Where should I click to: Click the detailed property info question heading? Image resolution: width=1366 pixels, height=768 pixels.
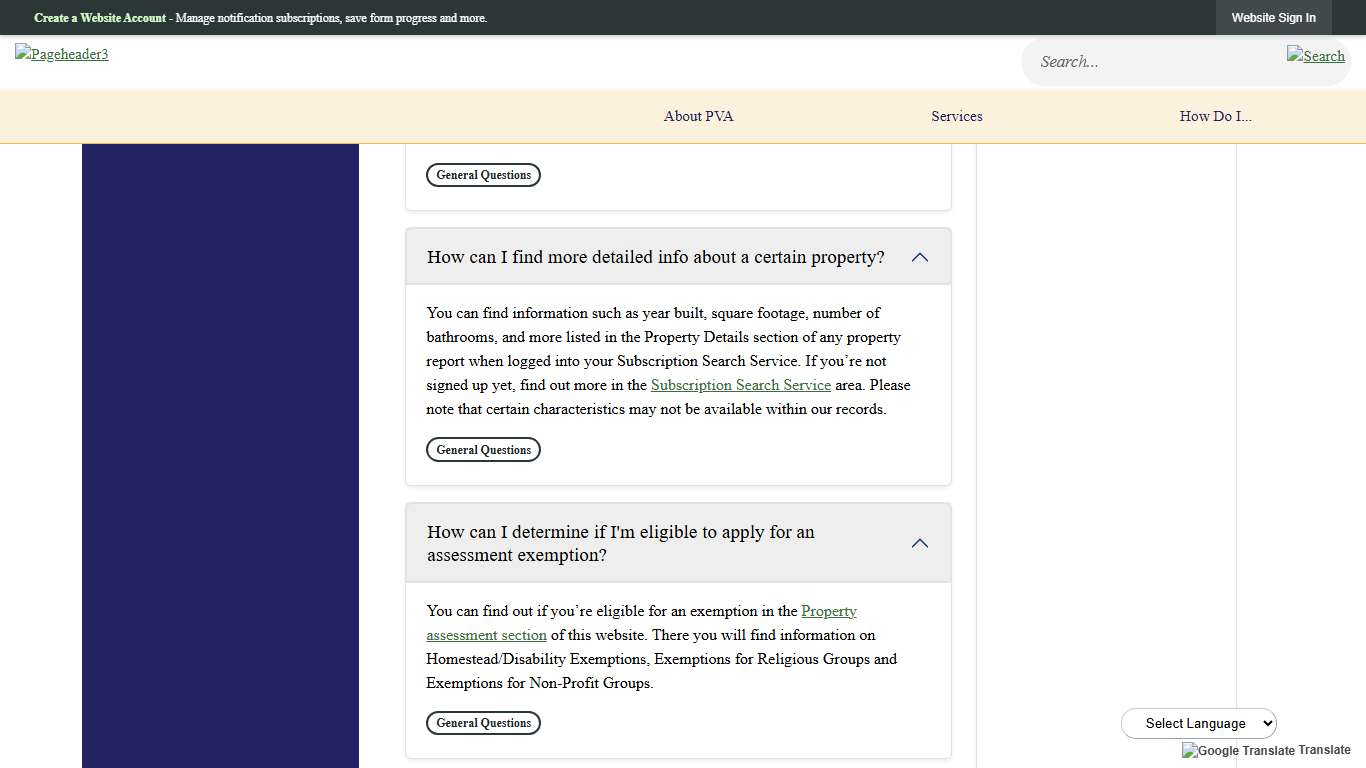655,257
